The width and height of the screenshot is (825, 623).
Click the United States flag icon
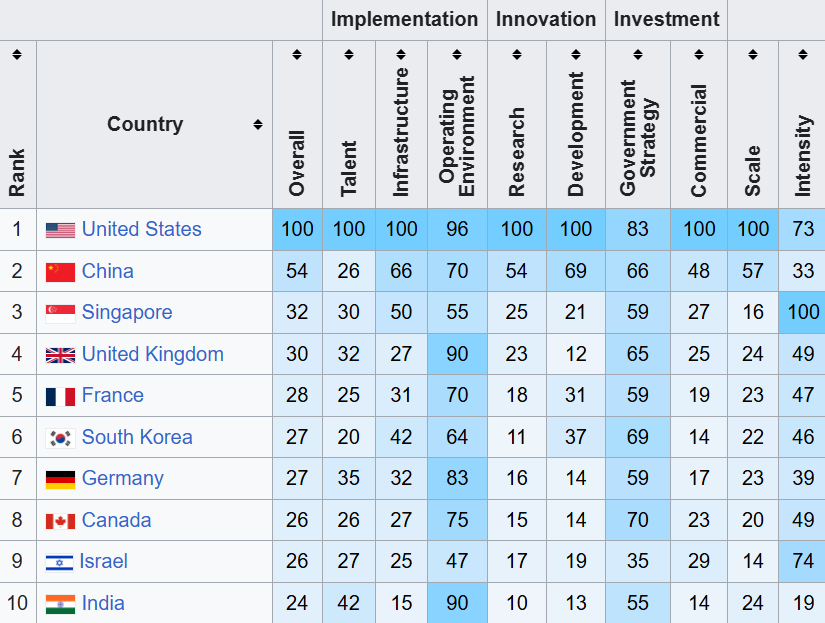(60, 230)
